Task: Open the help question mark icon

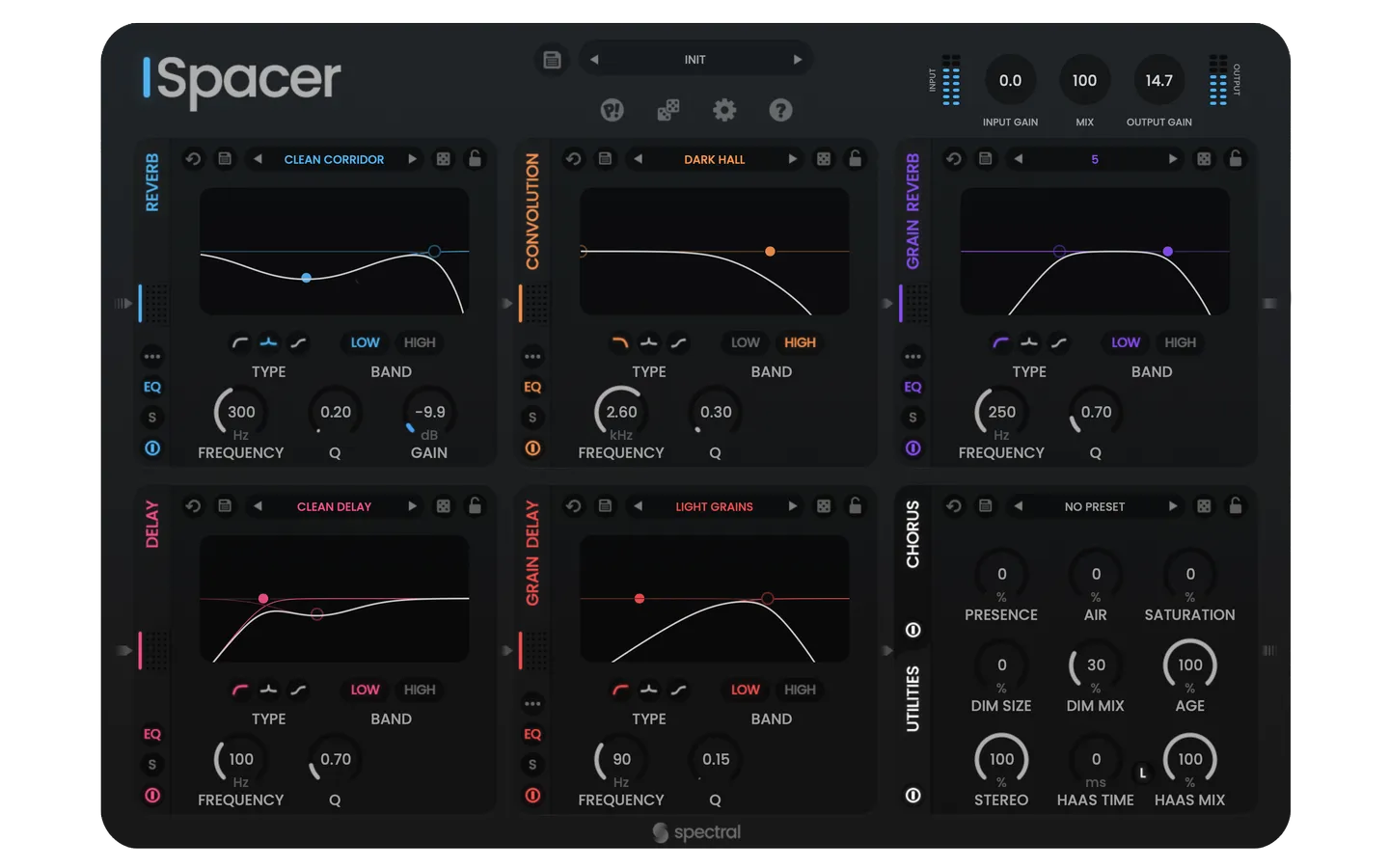Action: click(x=780, y=110)
